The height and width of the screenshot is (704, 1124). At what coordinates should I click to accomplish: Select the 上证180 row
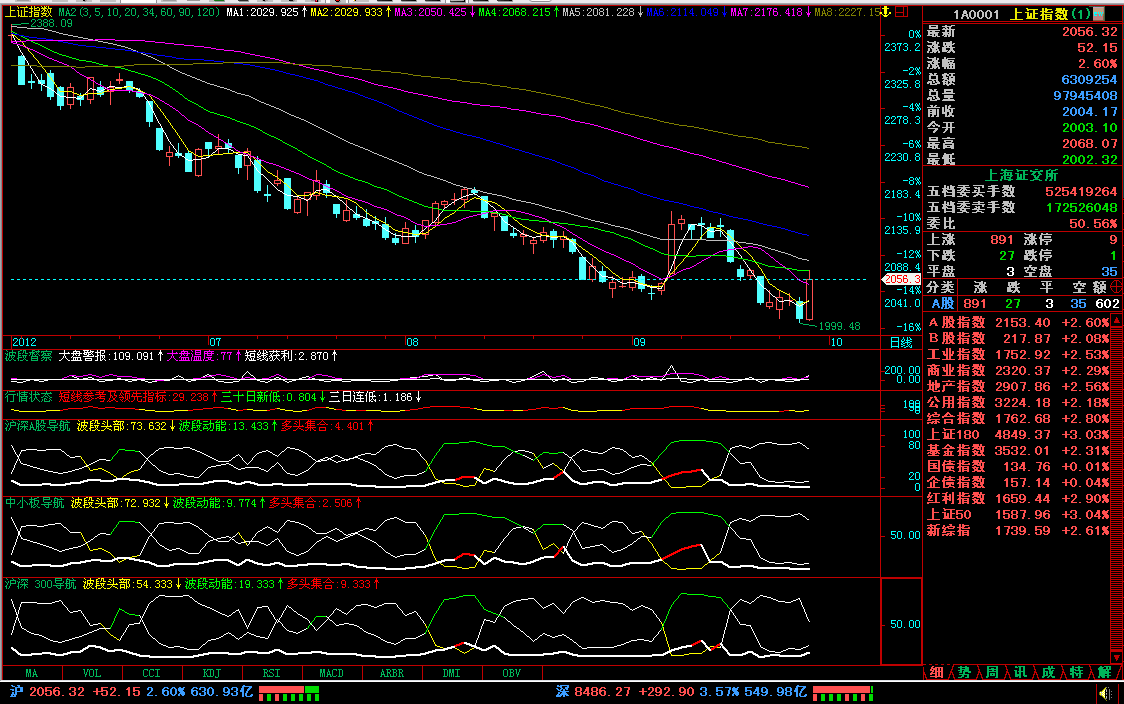click(1019, 434)
